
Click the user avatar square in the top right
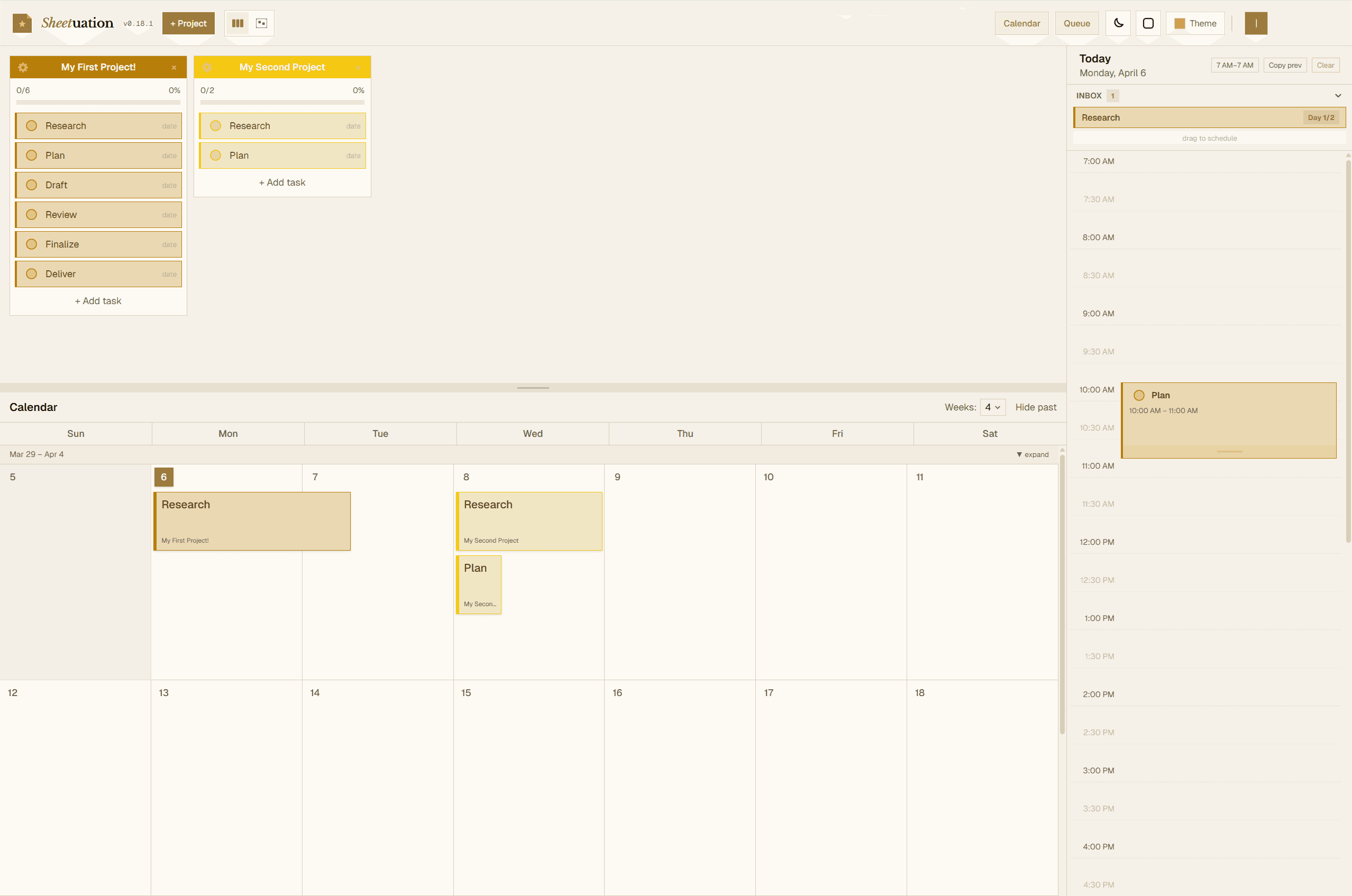pyautogui.click(x=1255, y=23)
